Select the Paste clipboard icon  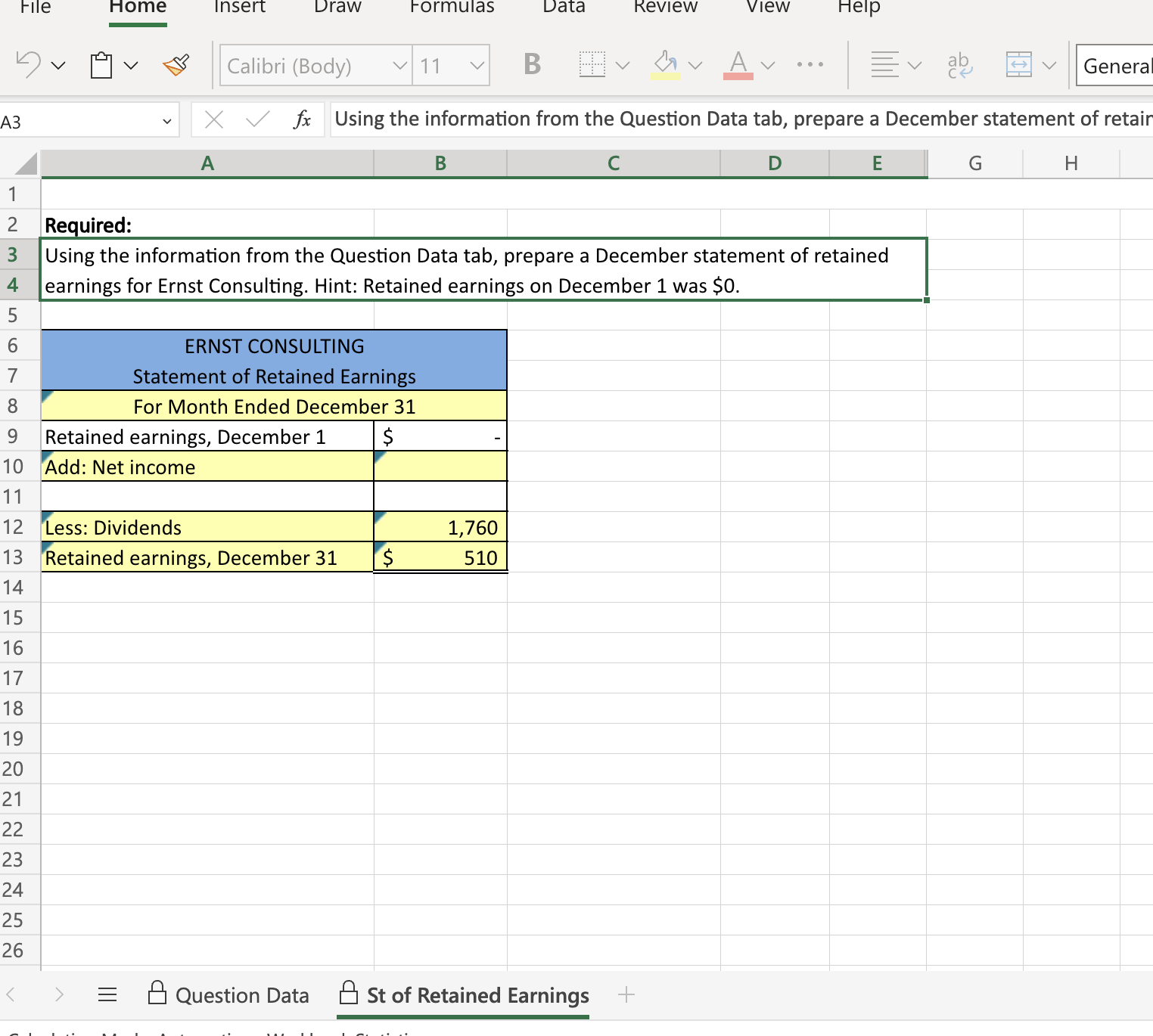pos(102,65)
